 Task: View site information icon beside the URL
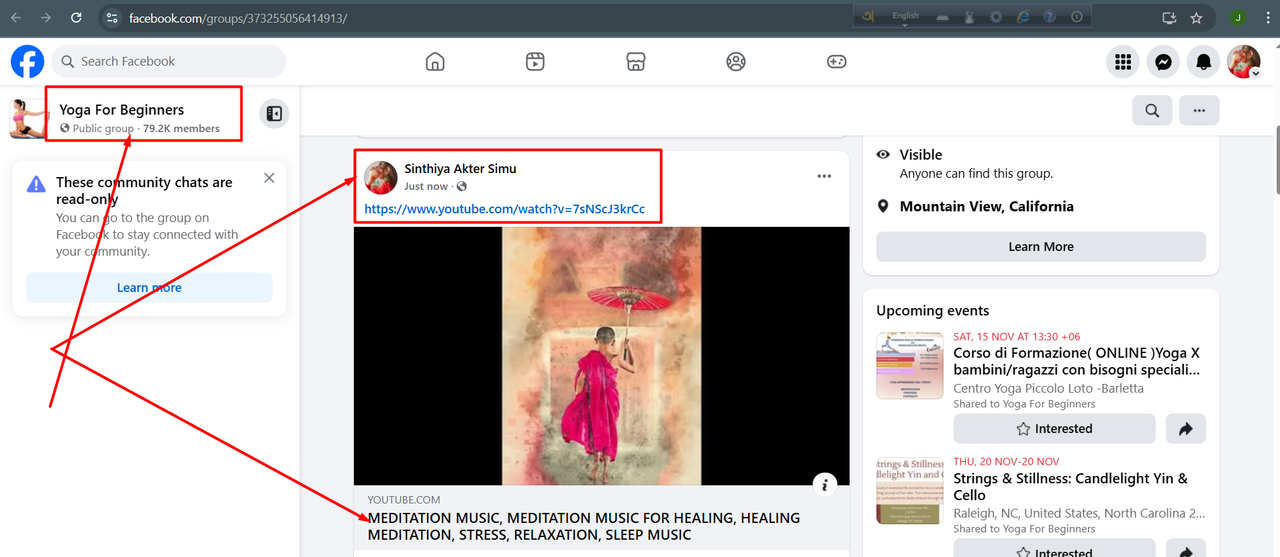112,18
